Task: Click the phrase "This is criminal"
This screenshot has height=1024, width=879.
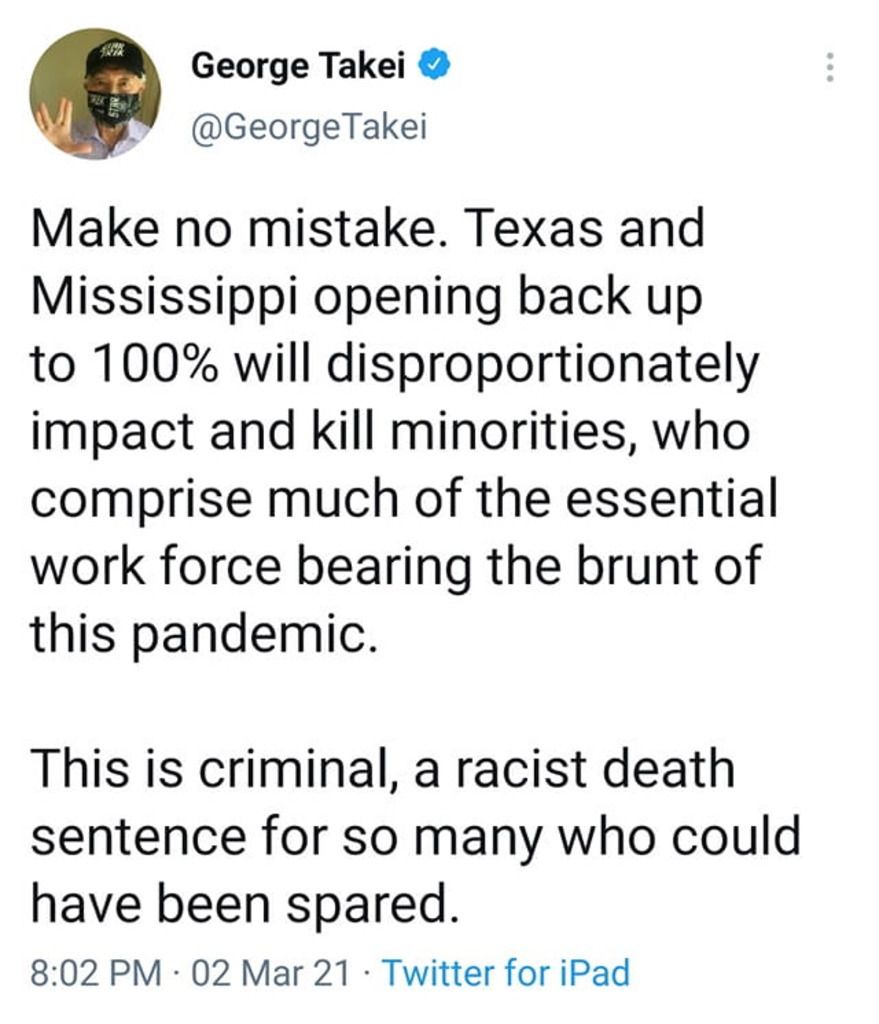Action: coord(226,770)
